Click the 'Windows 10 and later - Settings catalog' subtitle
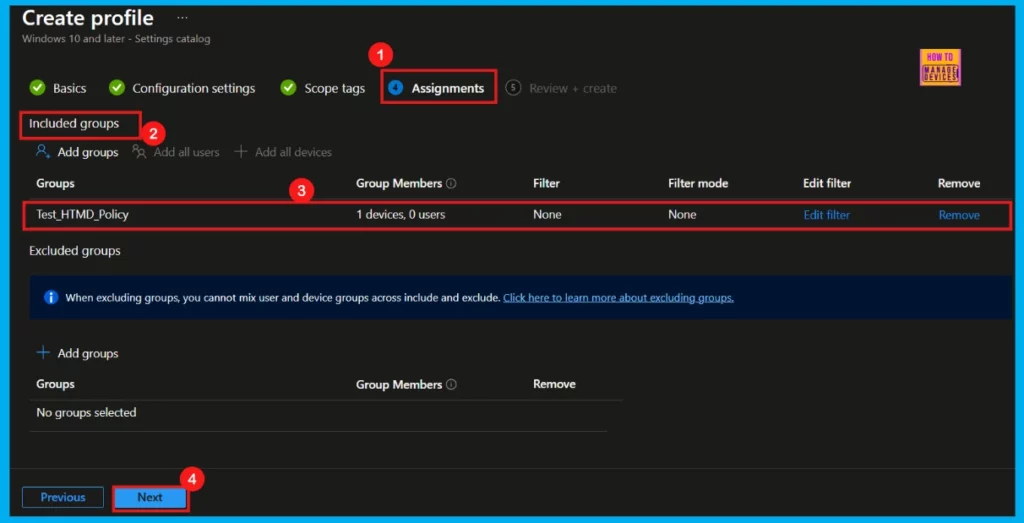The image size is (1024, 523). (116, 39)
